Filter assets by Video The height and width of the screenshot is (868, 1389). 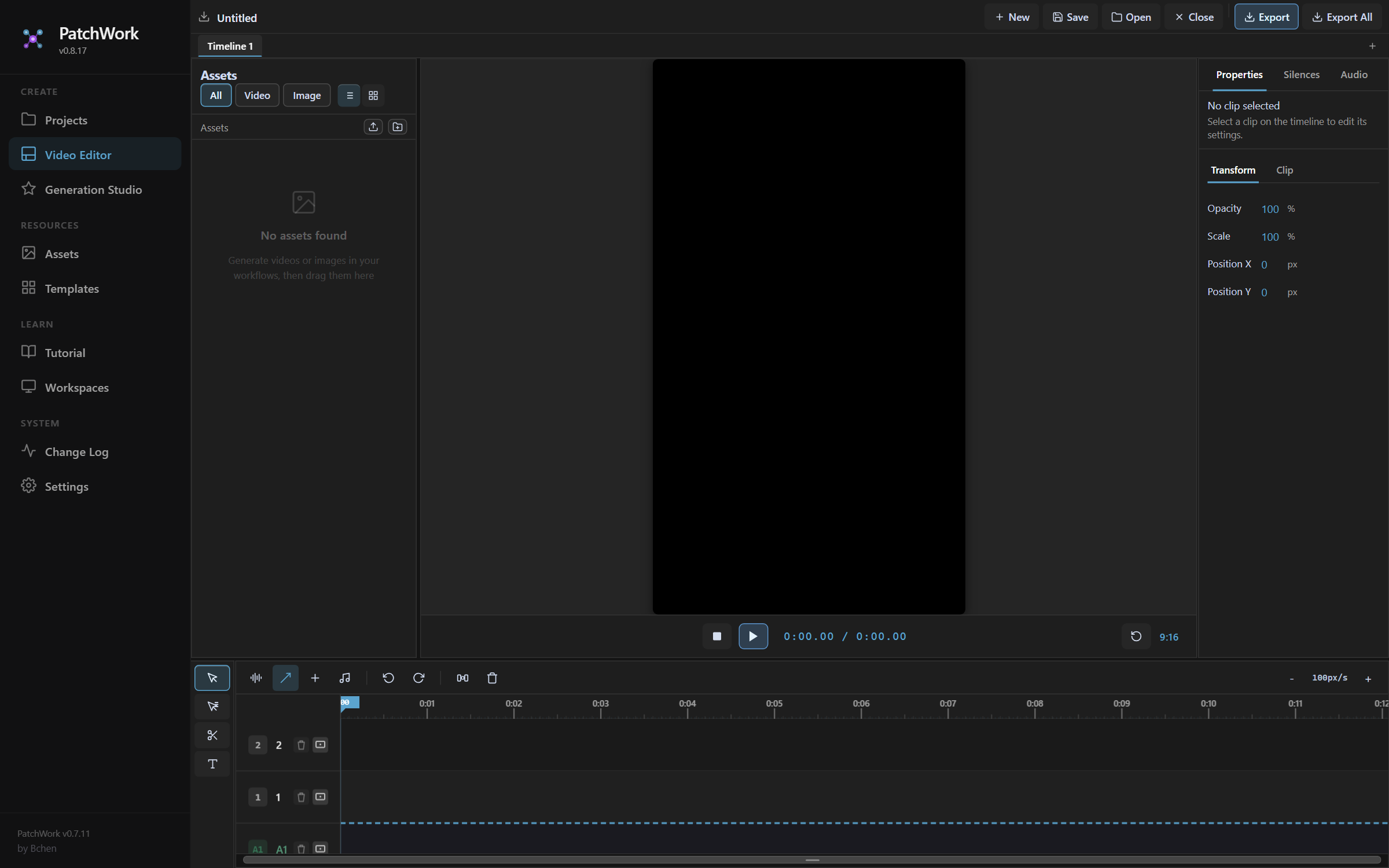point(257,95)
